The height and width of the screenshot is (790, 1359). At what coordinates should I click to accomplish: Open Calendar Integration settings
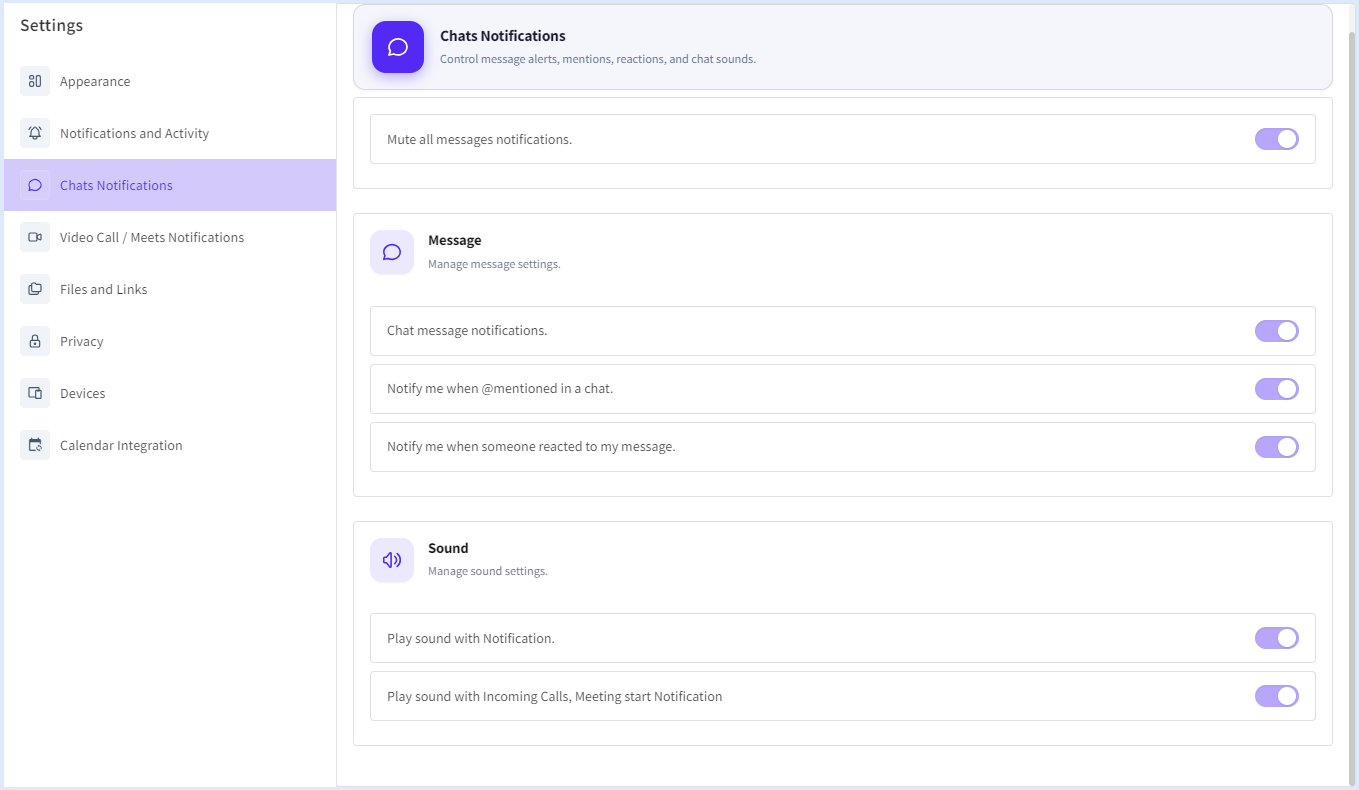[170, 445]
